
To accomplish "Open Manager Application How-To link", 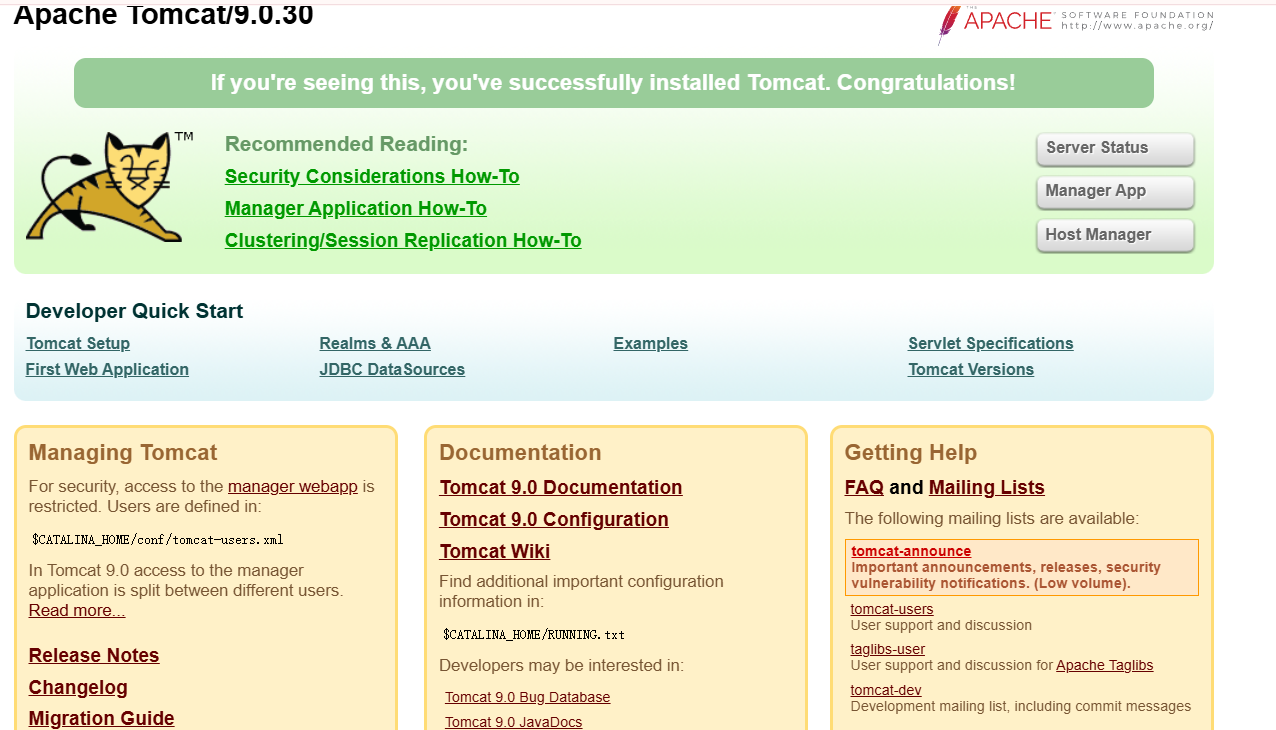I will pyautogui.click(x=356, y=209).
